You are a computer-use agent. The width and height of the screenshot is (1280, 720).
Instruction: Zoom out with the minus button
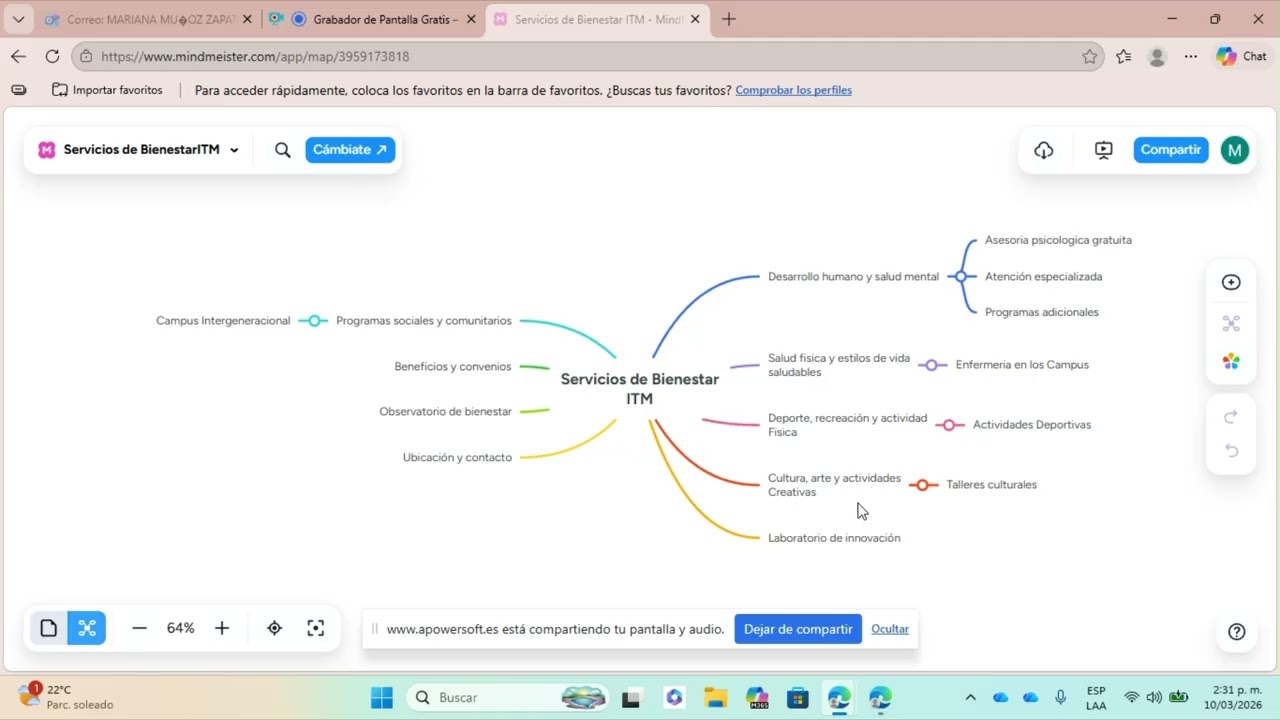[140, 628]
